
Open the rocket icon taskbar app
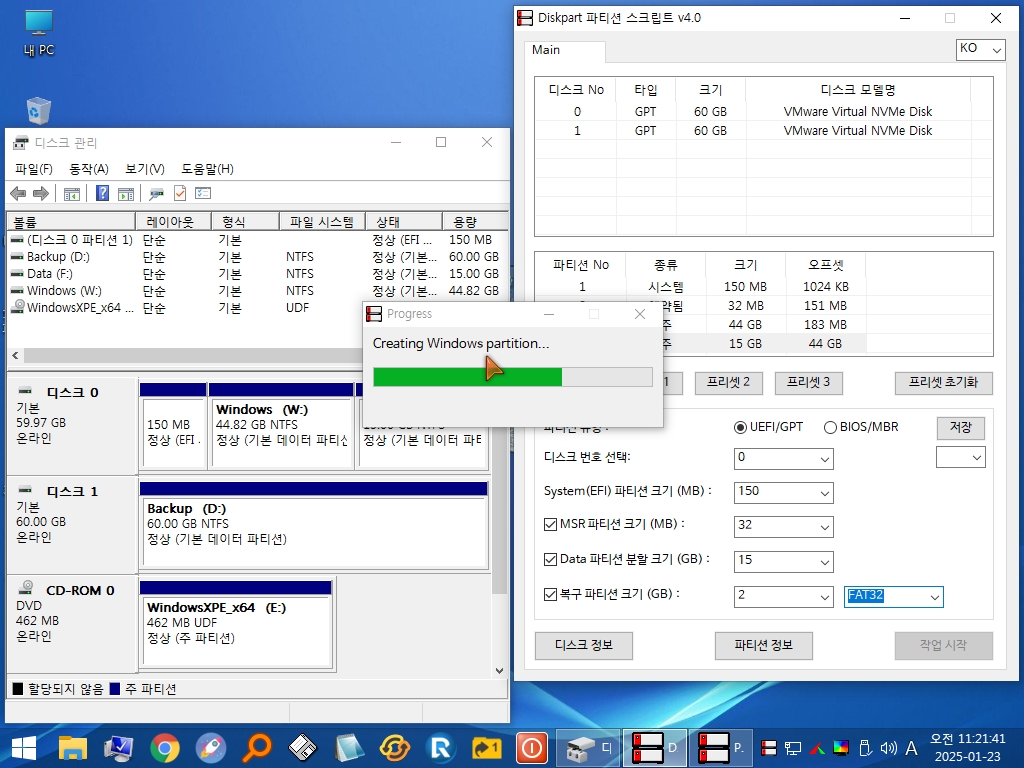pyautogui.click(x=210, y=748)
